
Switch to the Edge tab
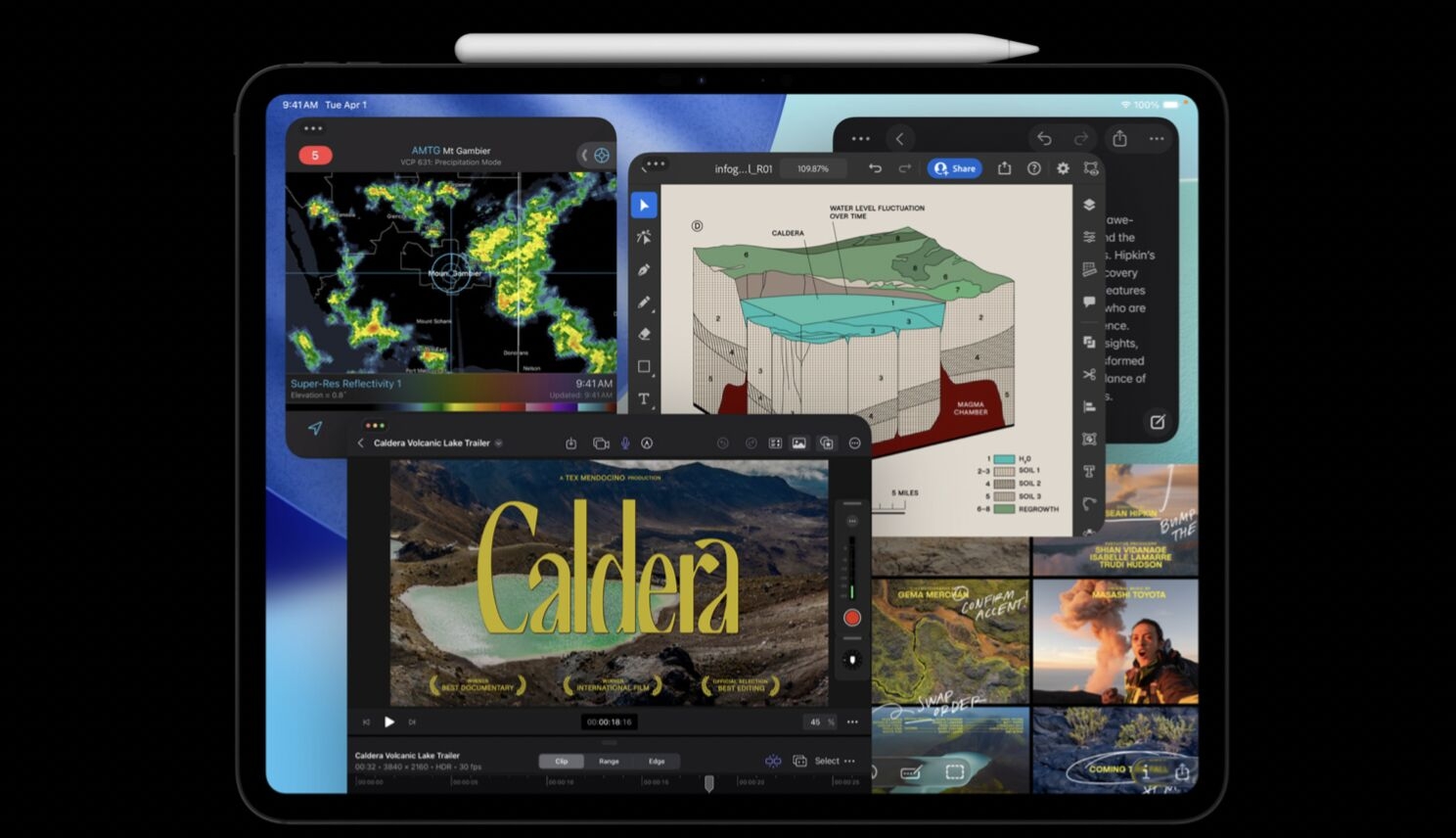657,761
